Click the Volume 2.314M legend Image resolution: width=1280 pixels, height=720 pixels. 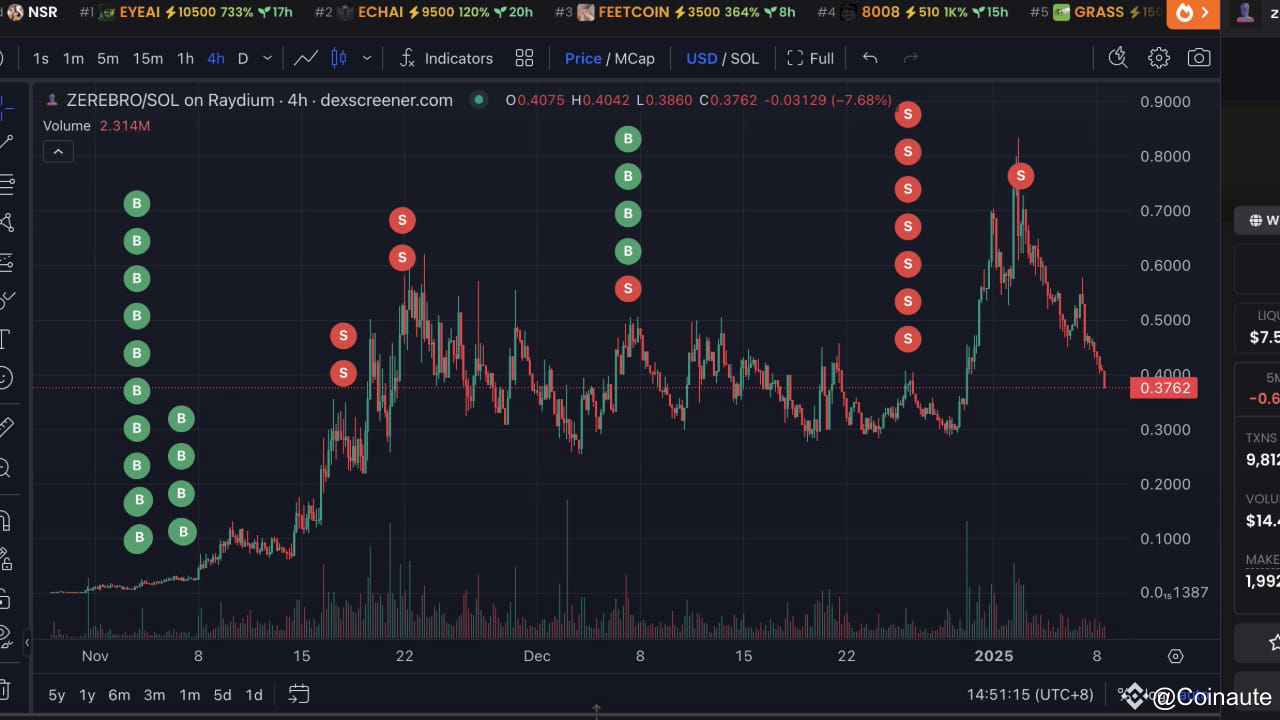click(x=96, y=126)
